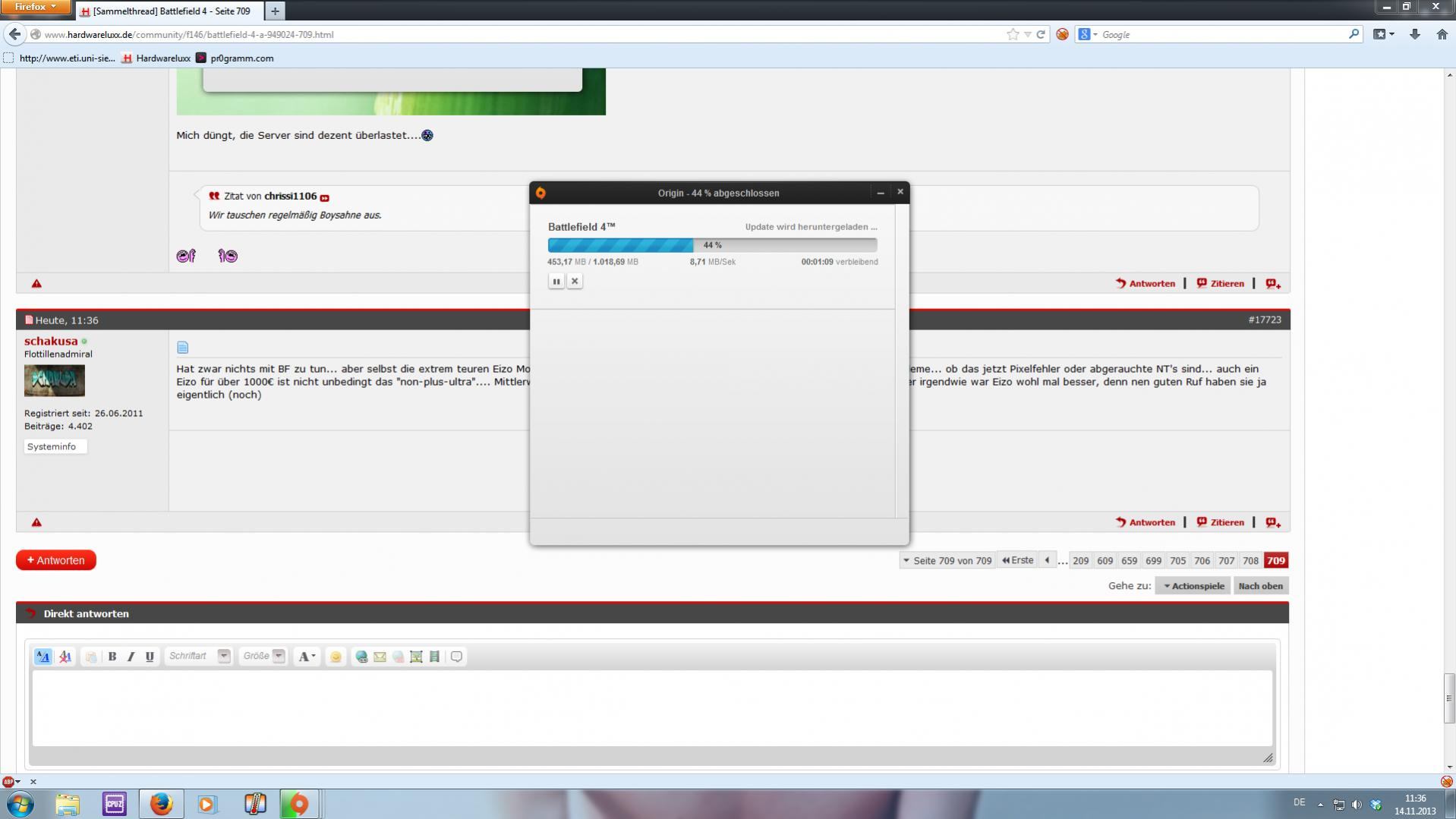
Task: Open the Schriftart font dropdown
Action: 199,657
